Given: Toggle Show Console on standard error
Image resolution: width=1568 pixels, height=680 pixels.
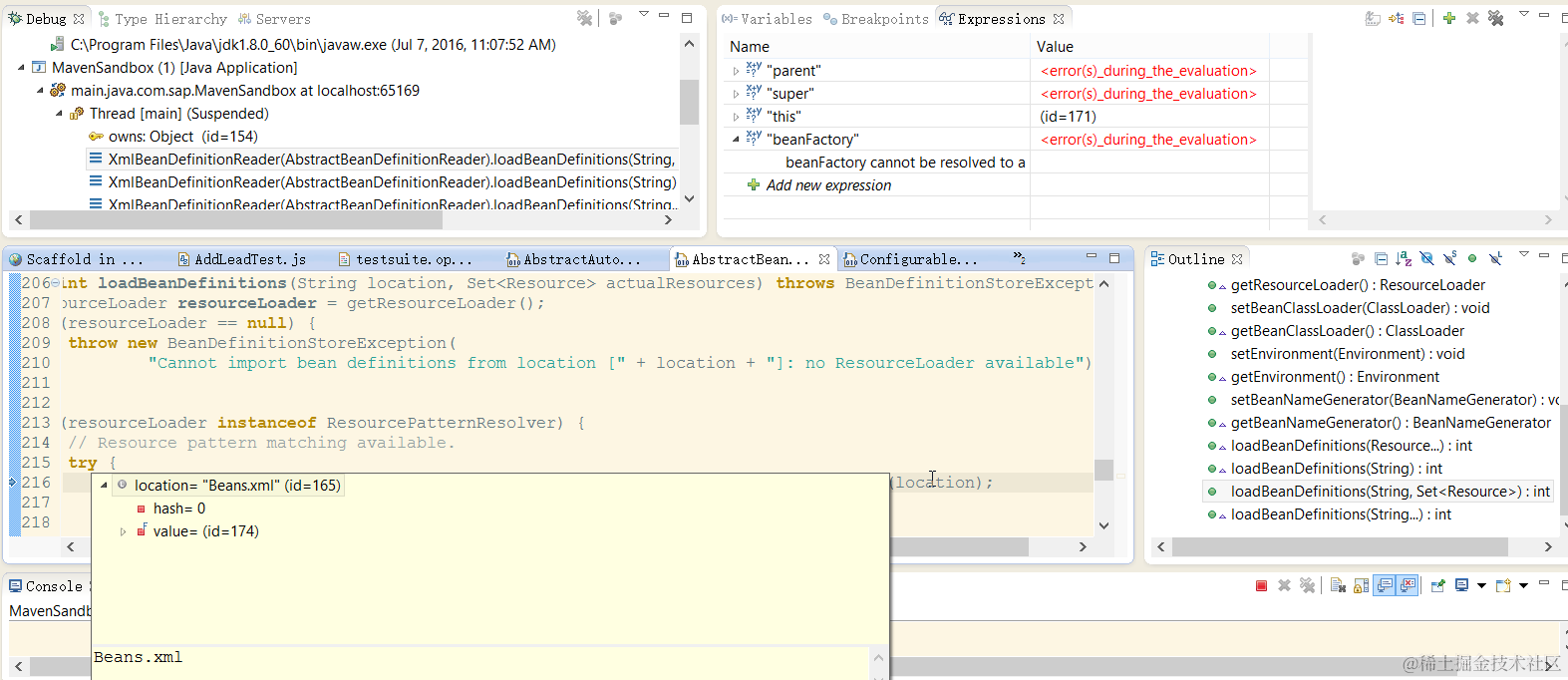Looking at the screenshot, I should 1408,586.
